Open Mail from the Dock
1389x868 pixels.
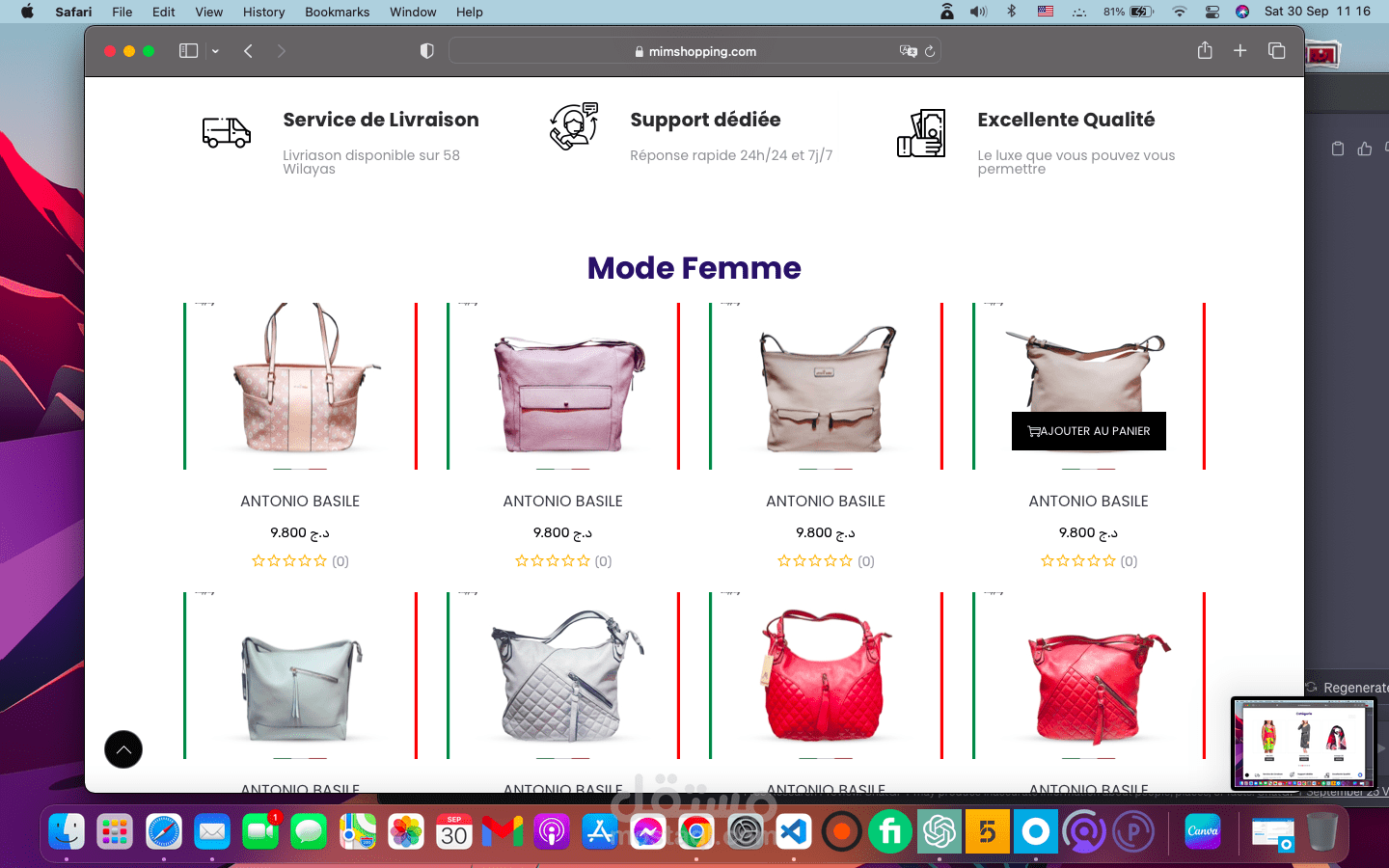pos(212,831)
